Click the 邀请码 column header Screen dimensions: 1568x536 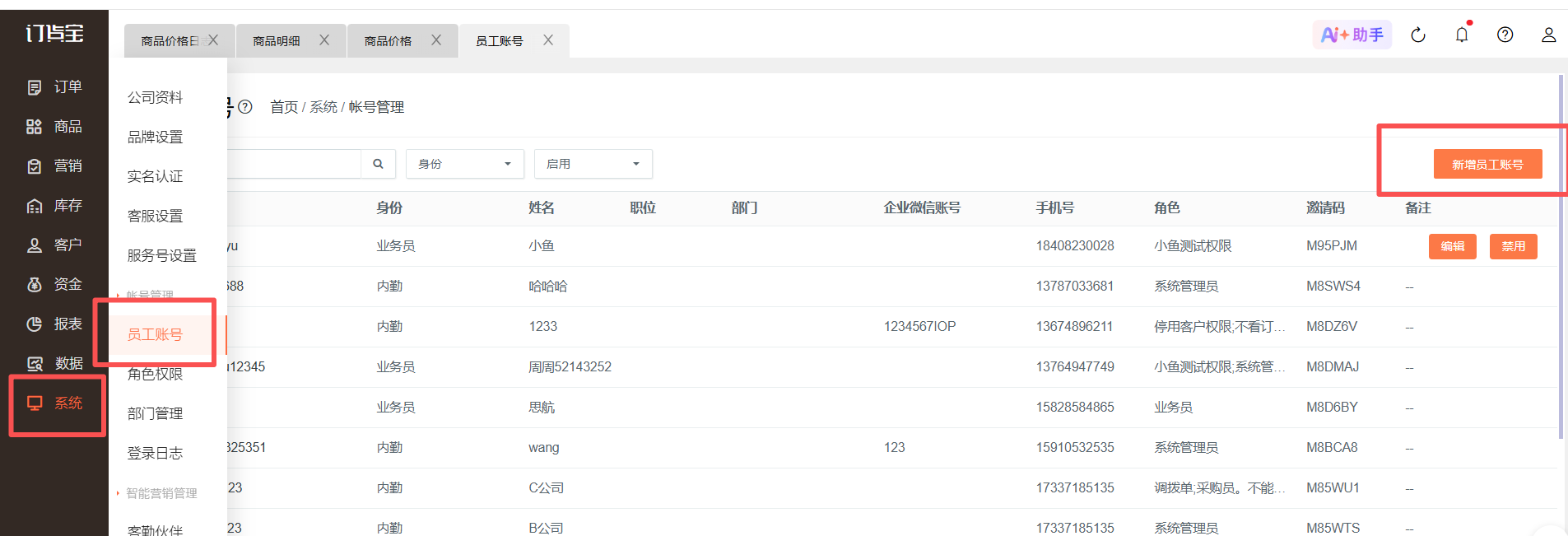(x=1326, y=208)
